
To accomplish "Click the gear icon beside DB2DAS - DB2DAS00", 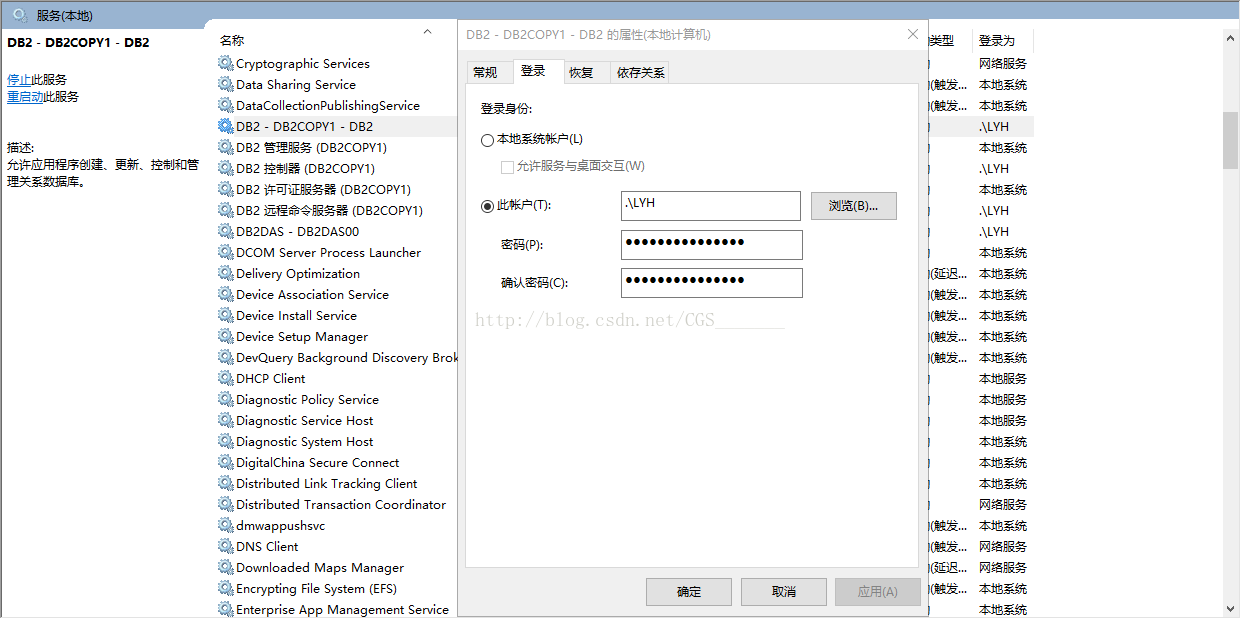I will pyautogui.click(x=226, y=231).
